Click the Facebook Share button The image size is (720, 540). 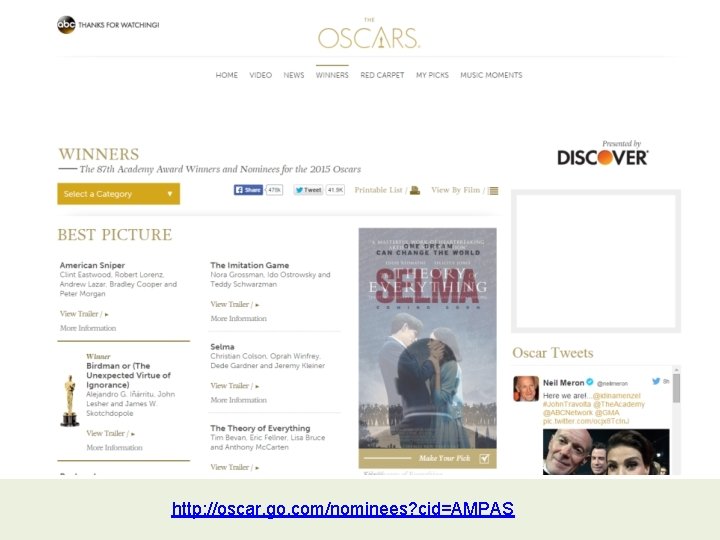[248, 190]
